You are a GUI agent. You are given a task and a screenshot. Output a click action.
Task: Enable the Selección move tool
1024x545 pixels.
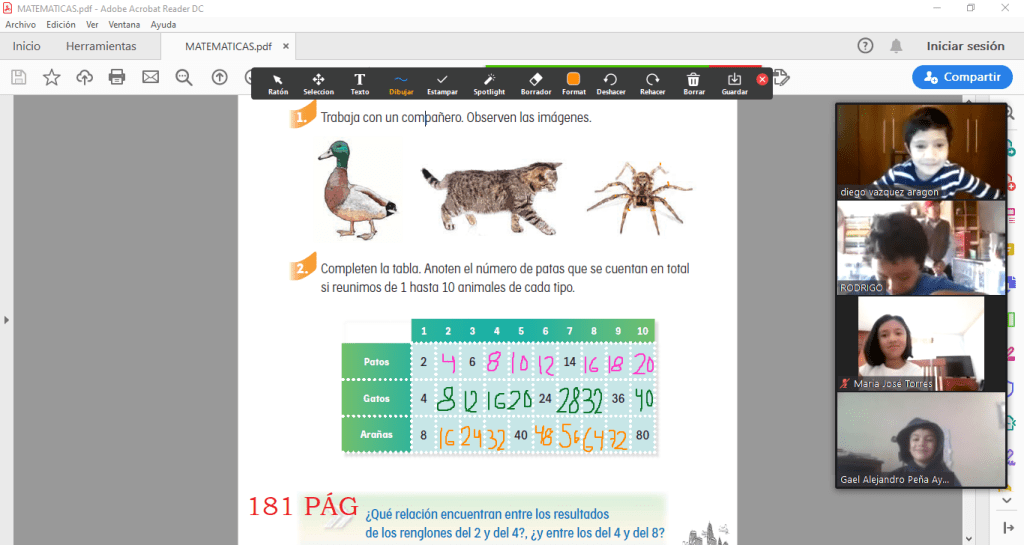click(x=318, y=83)
